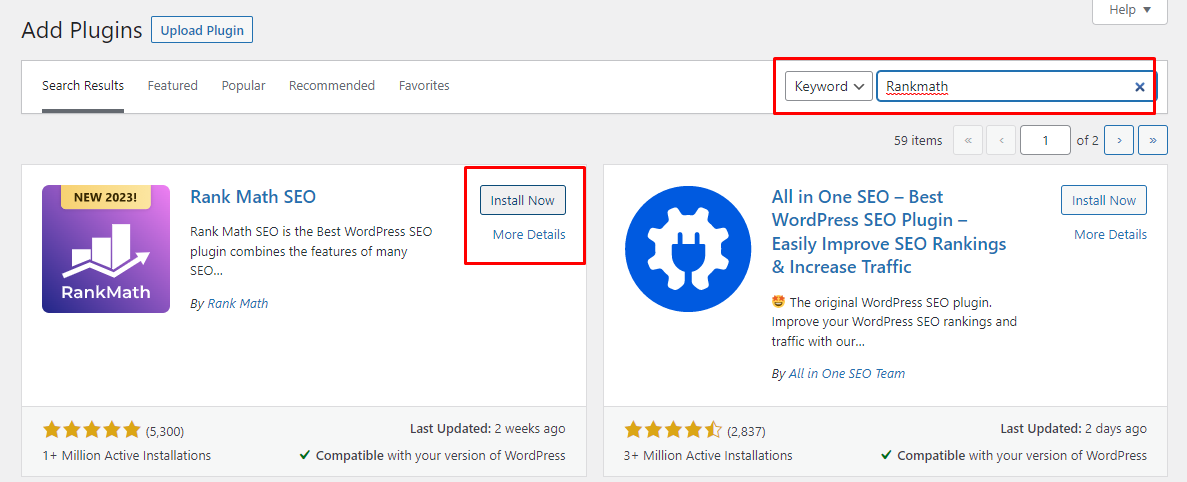Open the Rank Math SEO plugin logo
The image size is (1187, 482).
coord(106,249)
